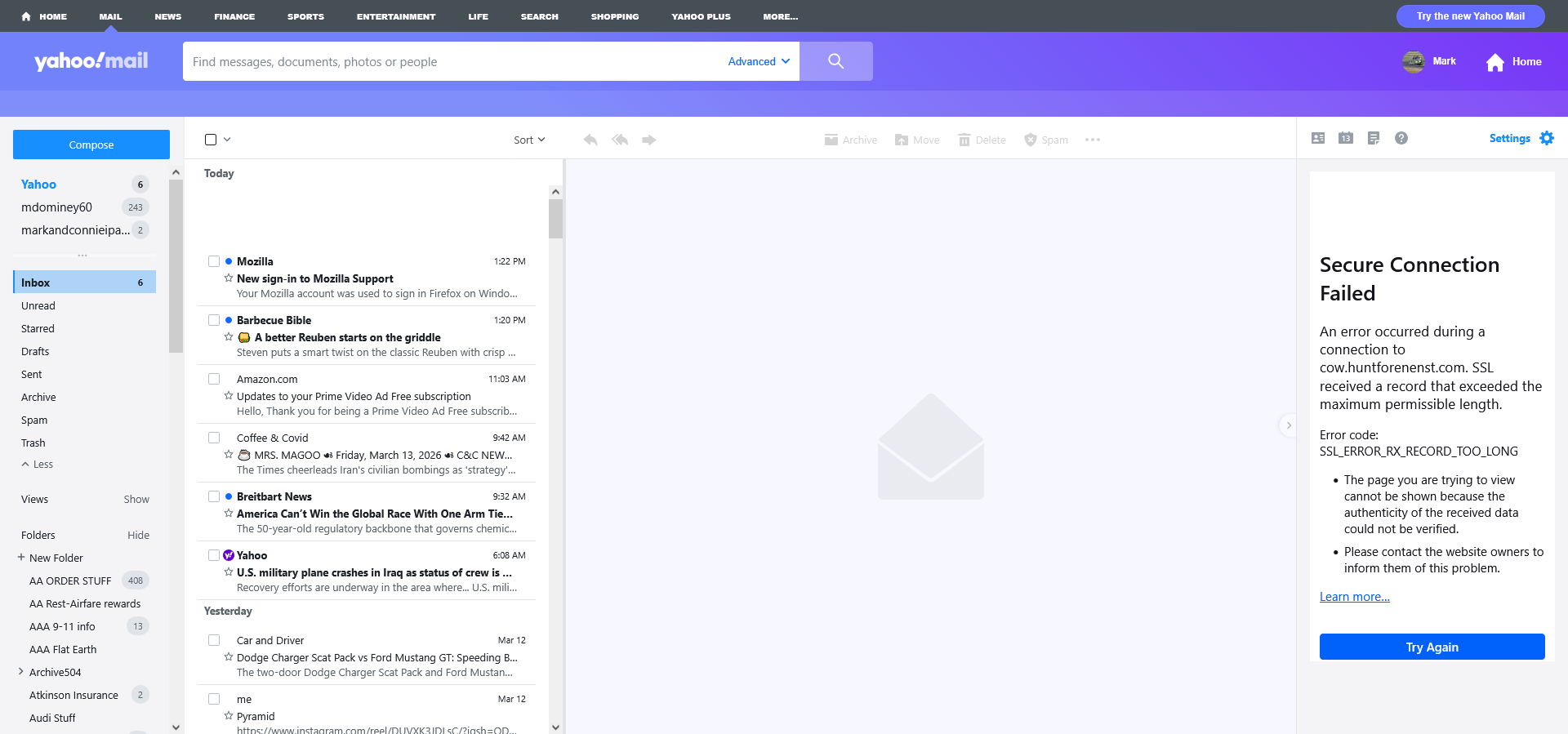
Task: Toggle the select-all messages checkbox
Action: pos(211,140)
